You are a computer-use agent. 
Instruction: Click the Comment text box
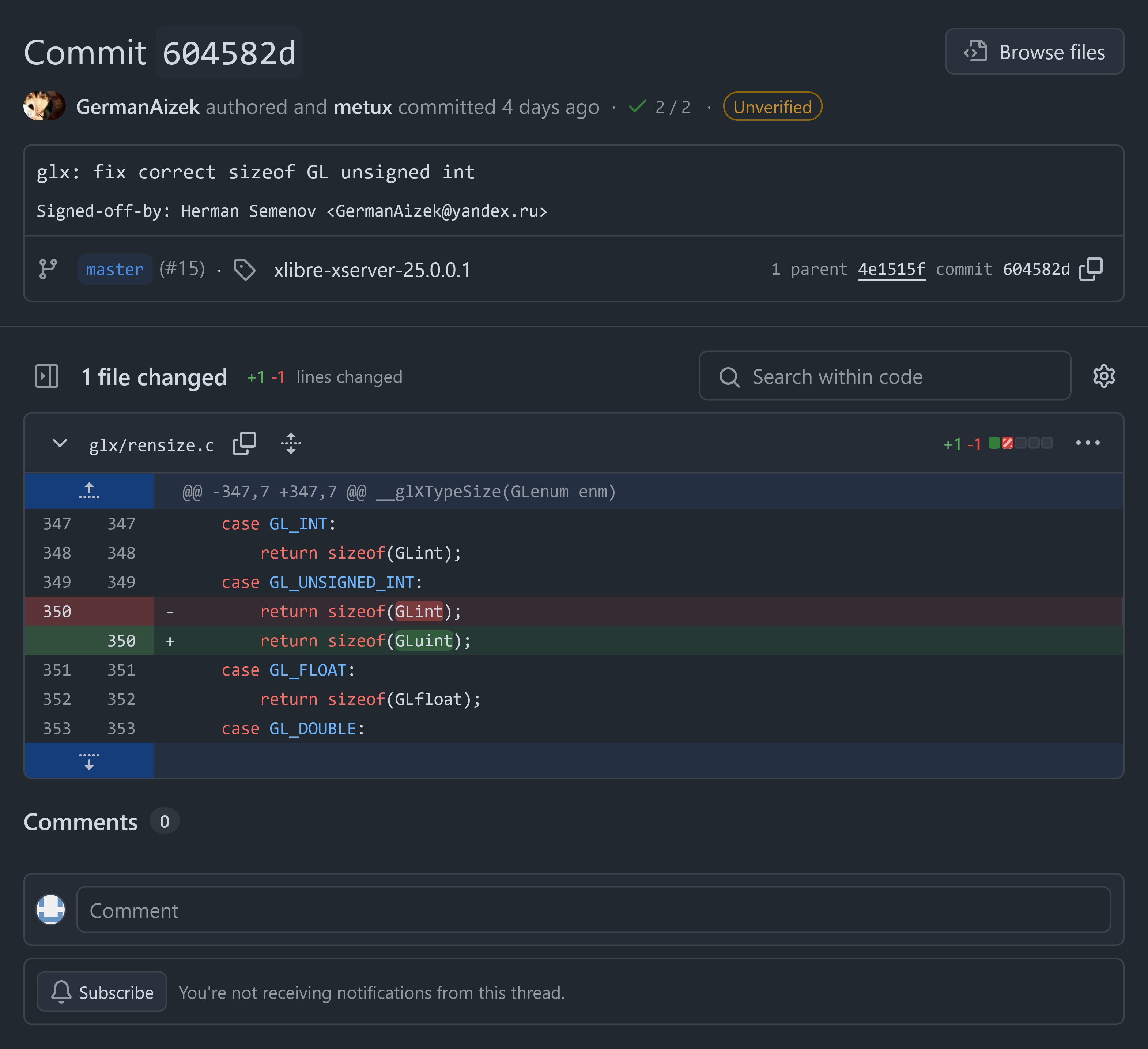[x=593, y=909]
